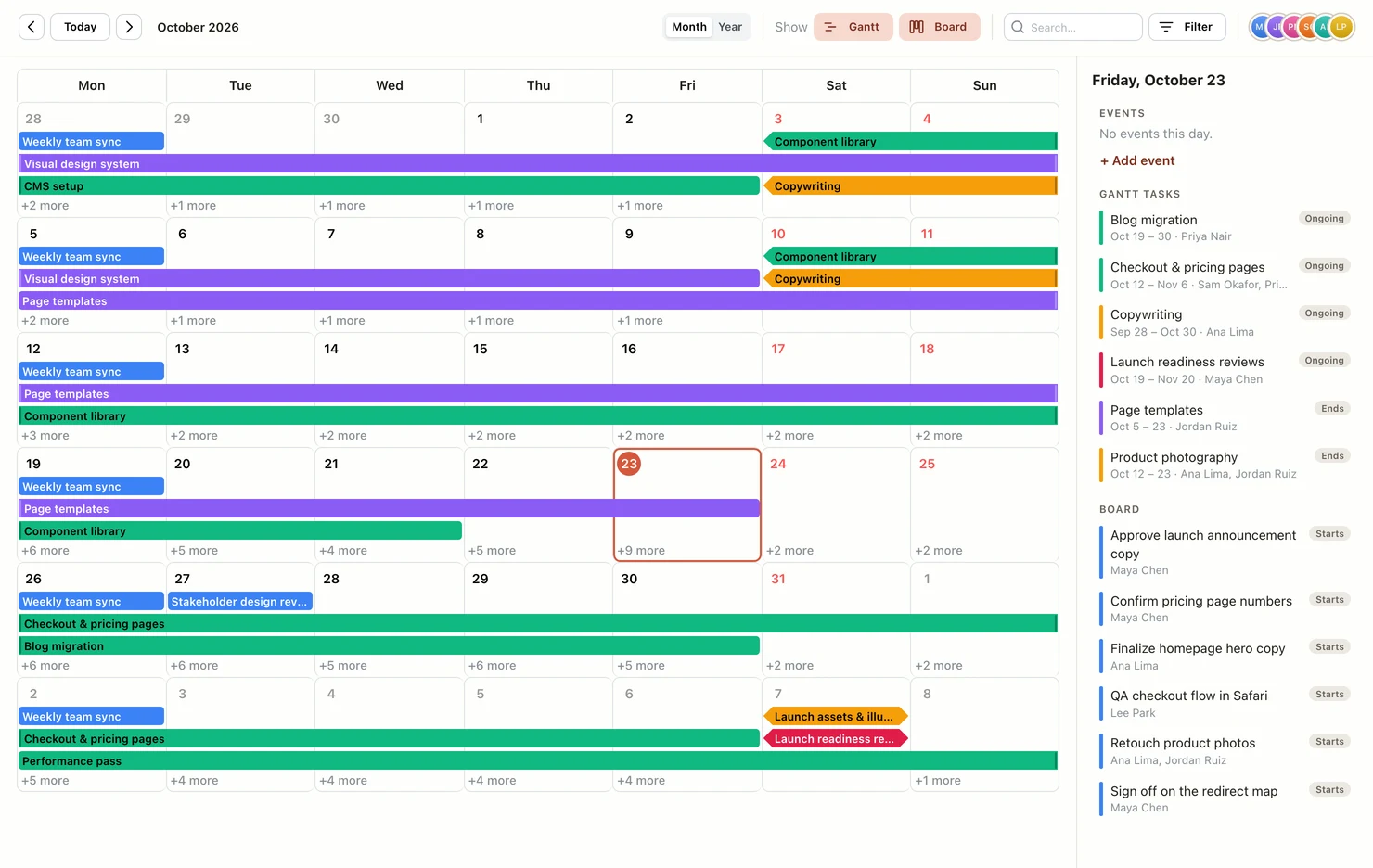
Task: Click Add event link
Action: [x=1137, y=160]
